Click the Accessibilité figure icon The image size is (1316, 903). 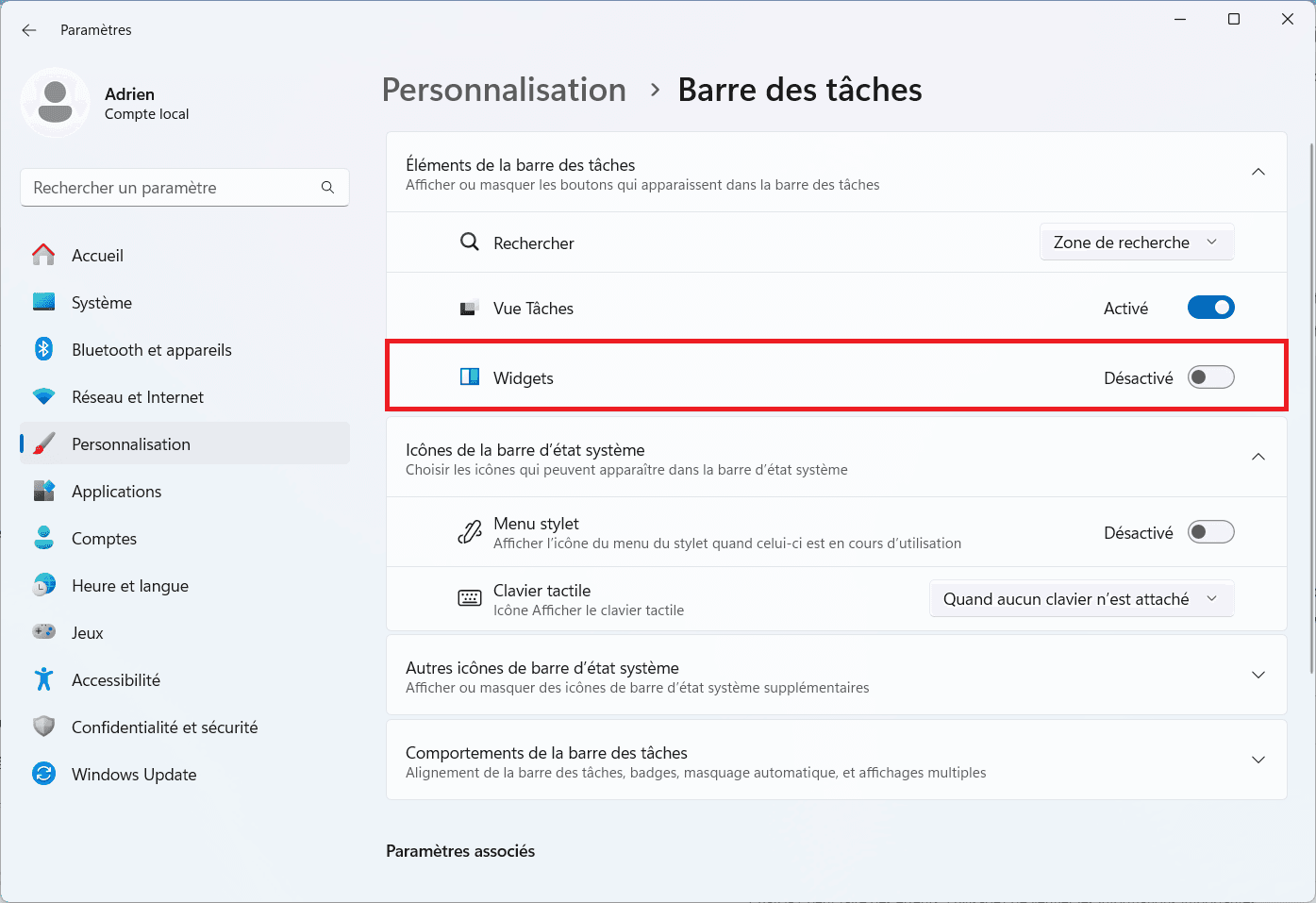point(43,679)
